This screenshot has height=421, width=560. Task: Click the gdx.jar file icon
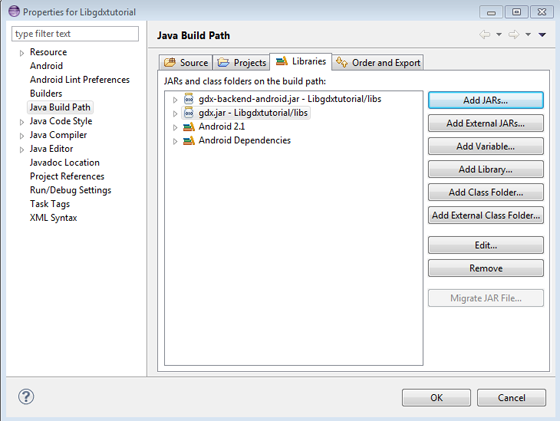click(189, 113)
